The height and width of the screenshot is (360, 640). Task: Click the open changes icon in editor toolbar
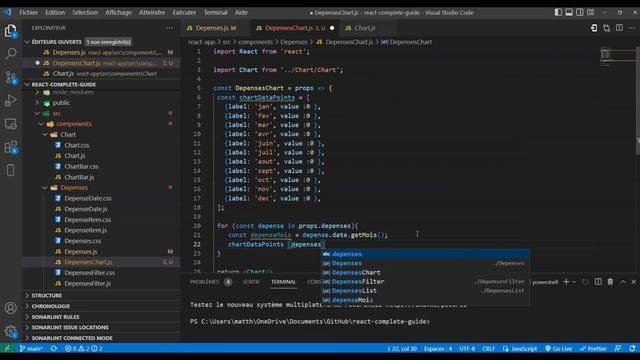[x=607, y=28]
